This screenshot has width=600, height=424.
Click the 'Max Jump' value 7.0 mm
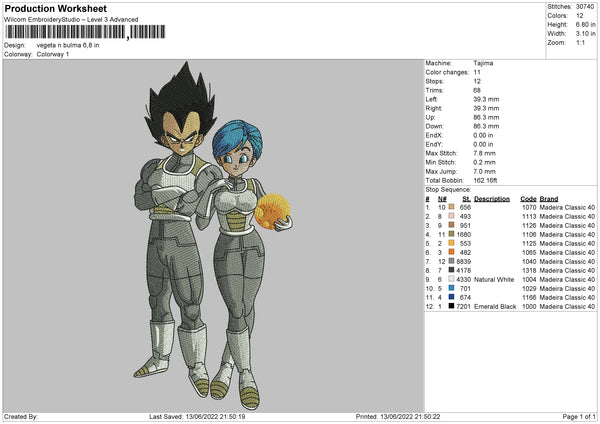484,171
